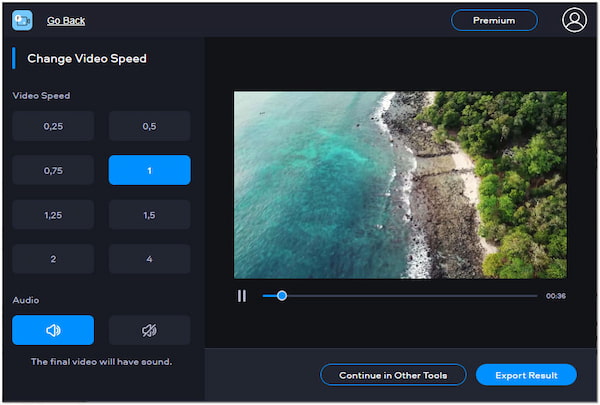600x405 pixels.
Task: Click 'The final video will have sound.' text
Action: [101, 362]
